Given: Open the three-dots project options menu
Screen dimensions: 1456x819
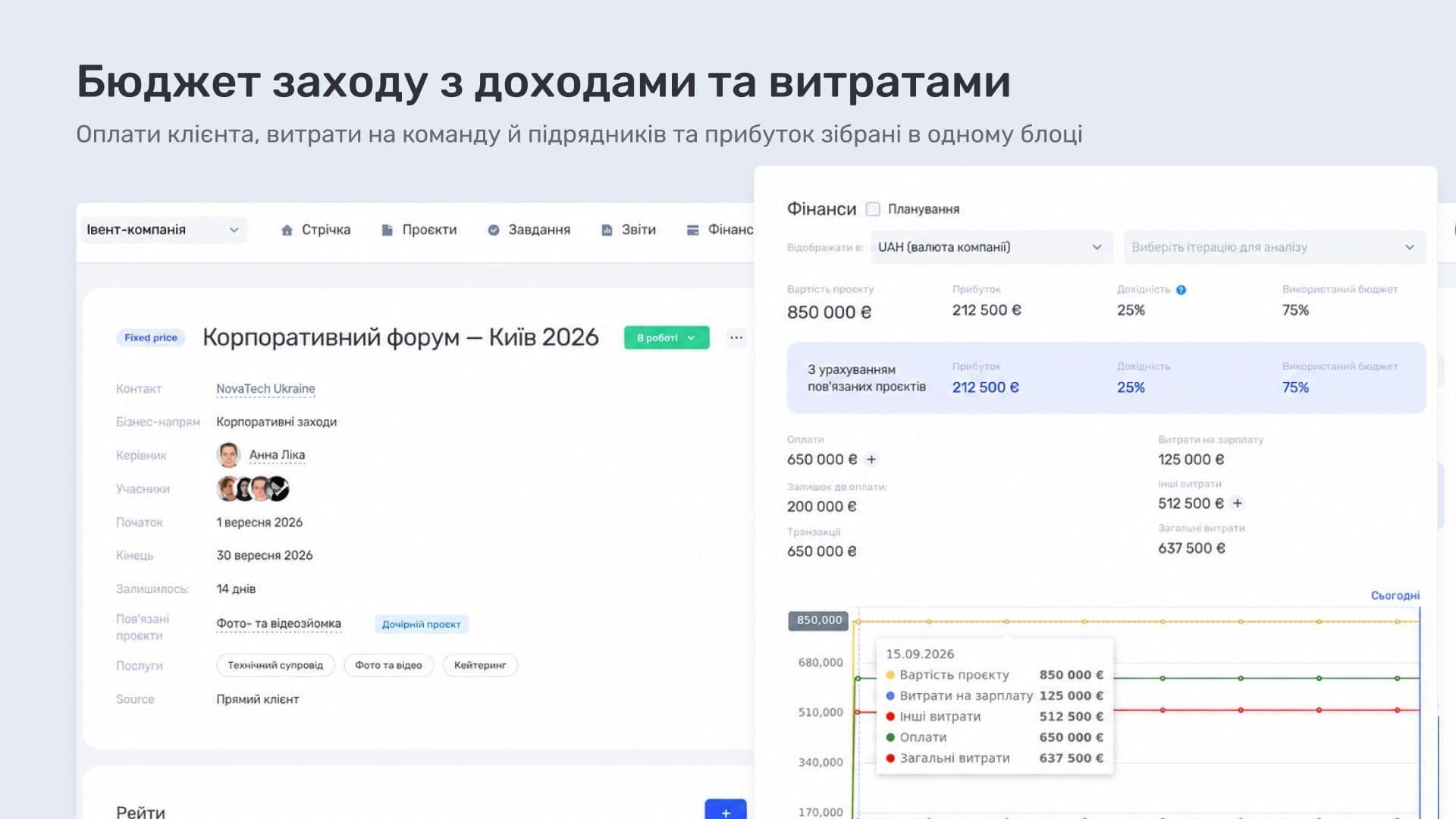Looking at the screenshot, I should tap(736, 337).
